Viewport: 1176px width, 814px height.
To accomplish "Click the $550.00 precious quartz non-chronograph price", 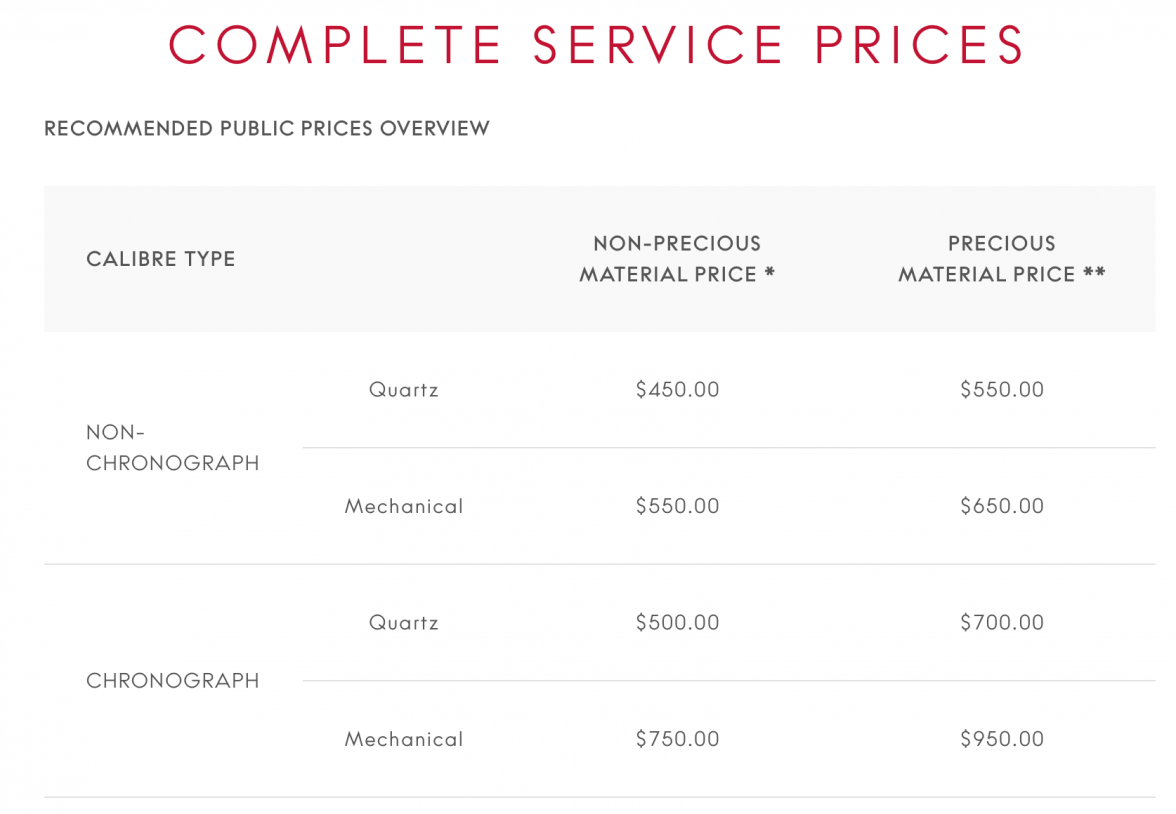I will (1002, 390).
